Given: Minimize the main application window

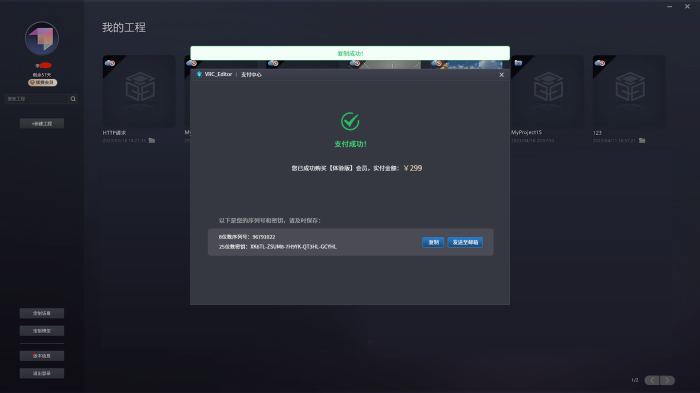Looking at the screenshot, I should tap(669, 6).
